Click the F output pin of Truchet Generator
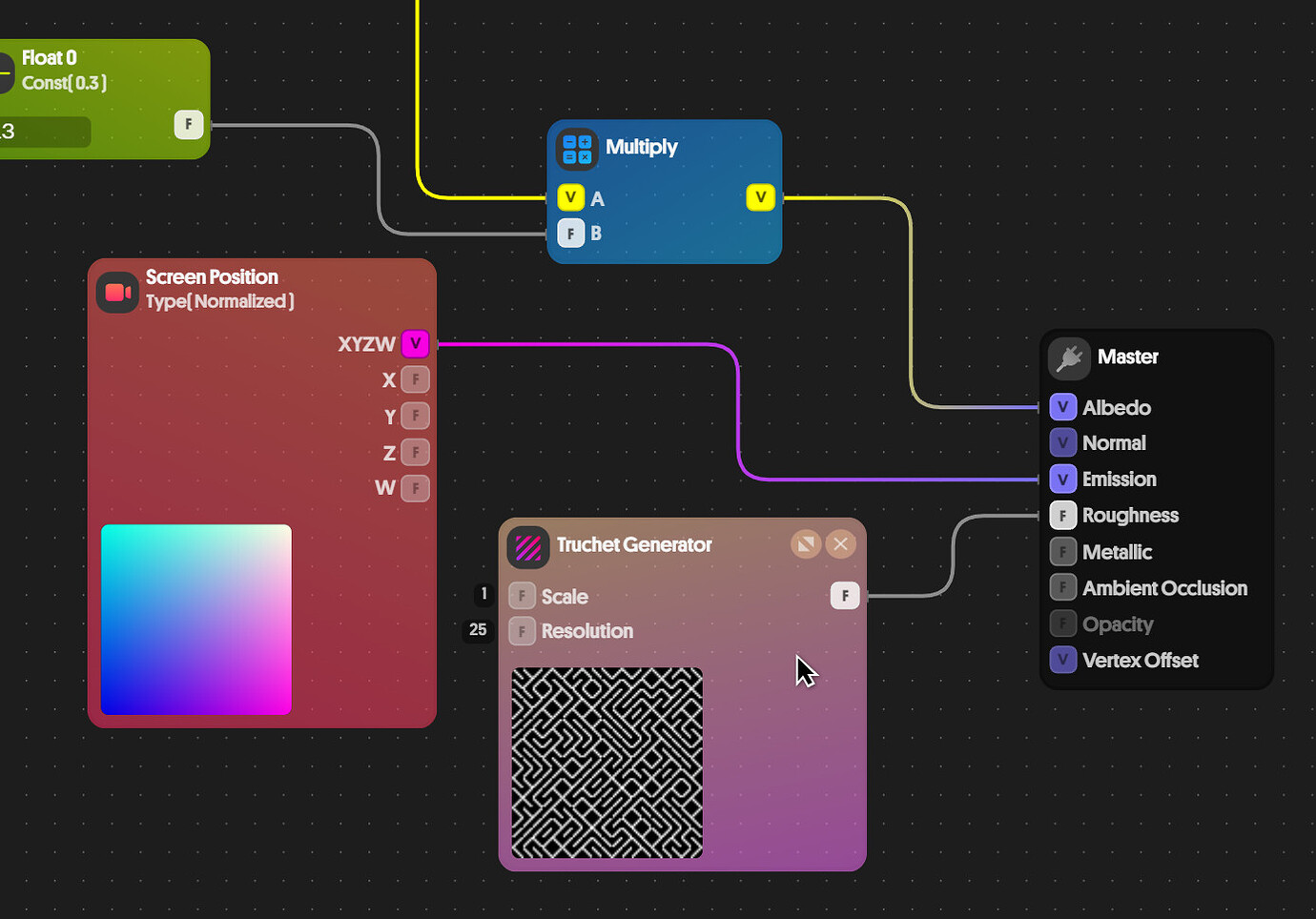Image resolution: width=1316 pixels, height=919 pixels. pos(844,595)
